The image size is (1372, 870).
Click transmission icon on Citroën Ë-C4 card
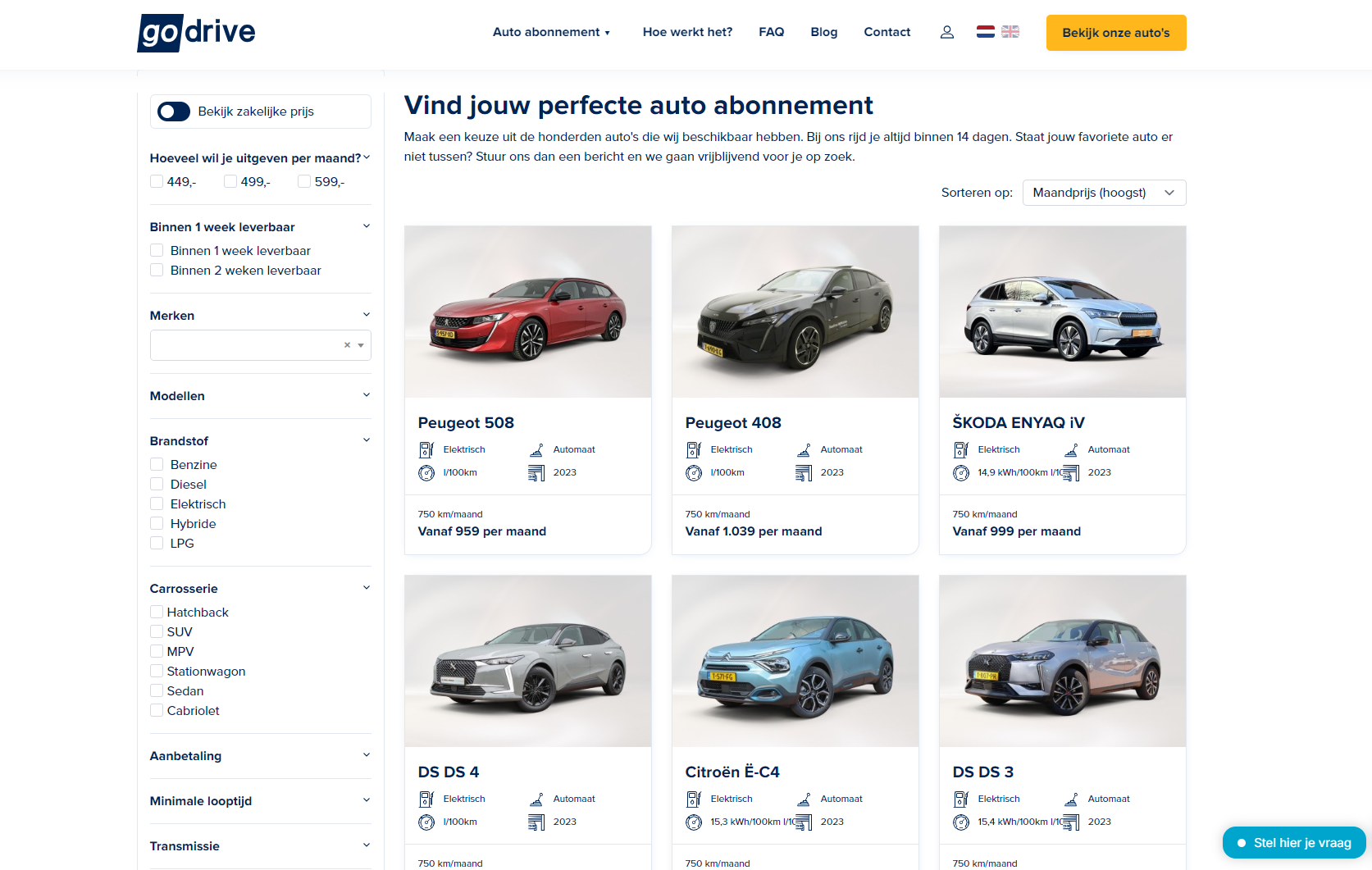pyautogui.click(x=804, y=799)
